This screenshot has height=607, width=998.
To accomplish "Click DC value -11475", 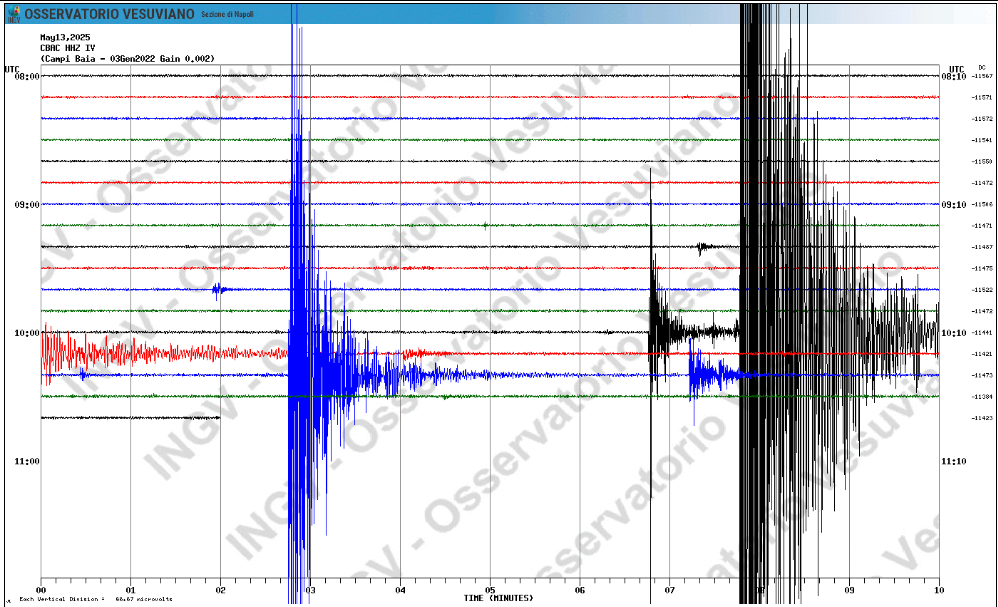I will pyautogui.click(x=982, y=269).
